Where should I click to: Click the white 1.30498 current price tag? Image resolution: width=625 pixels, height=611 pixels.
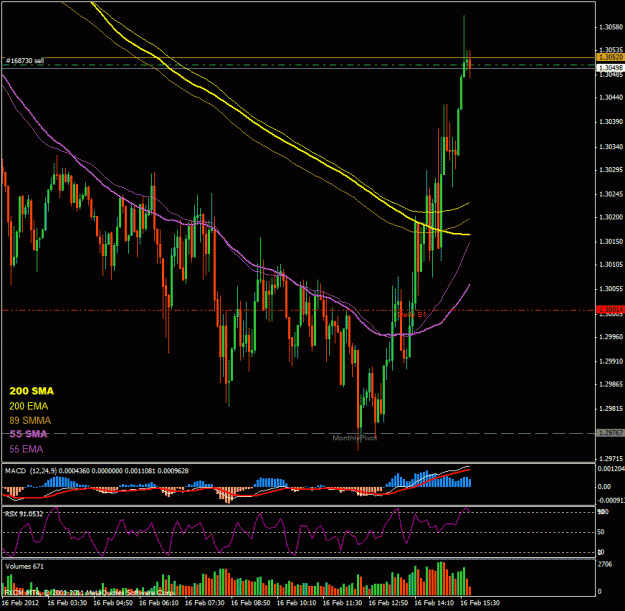point(610,68)
